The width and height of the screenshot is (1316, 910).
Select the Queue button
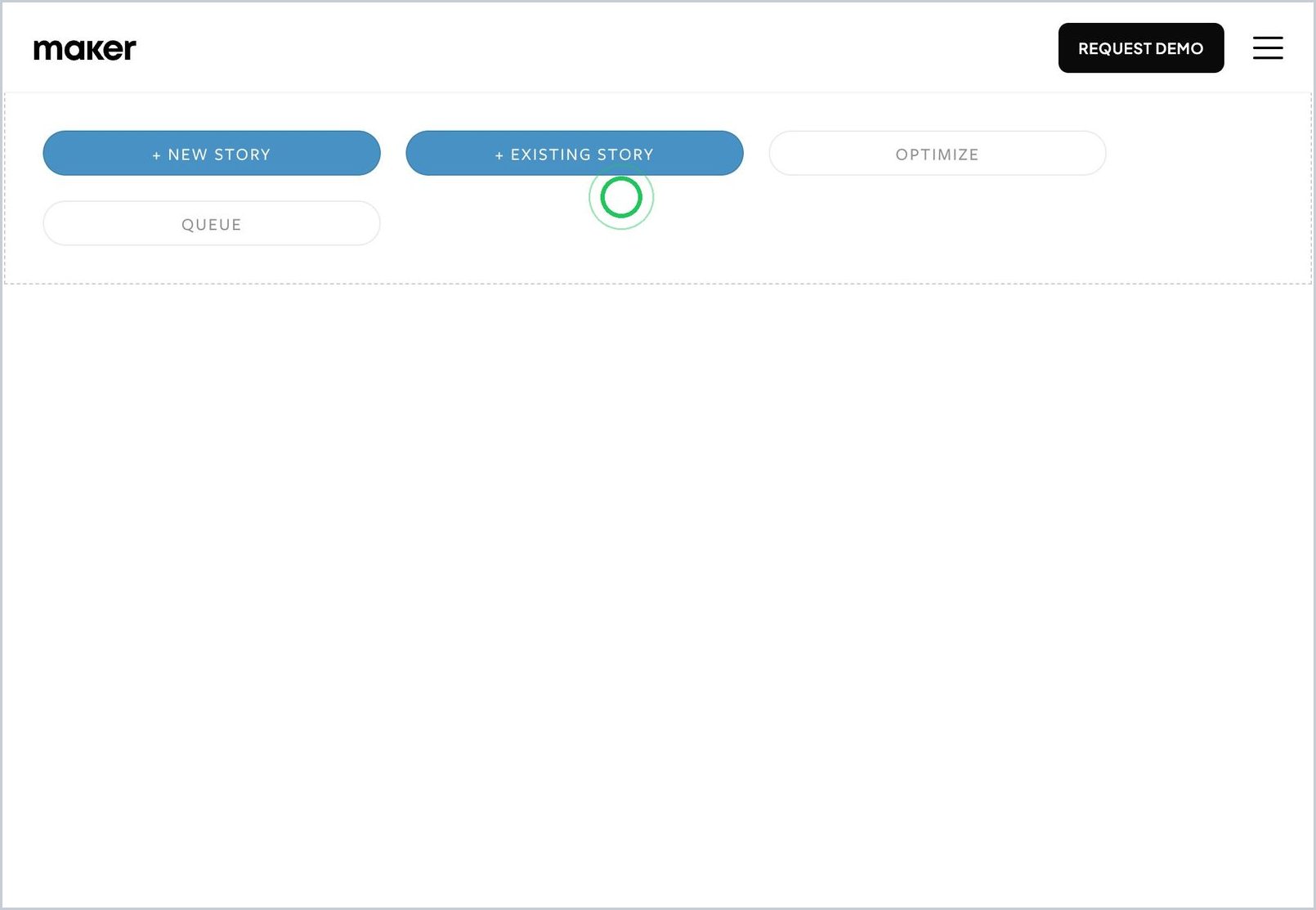coord(212,224)
